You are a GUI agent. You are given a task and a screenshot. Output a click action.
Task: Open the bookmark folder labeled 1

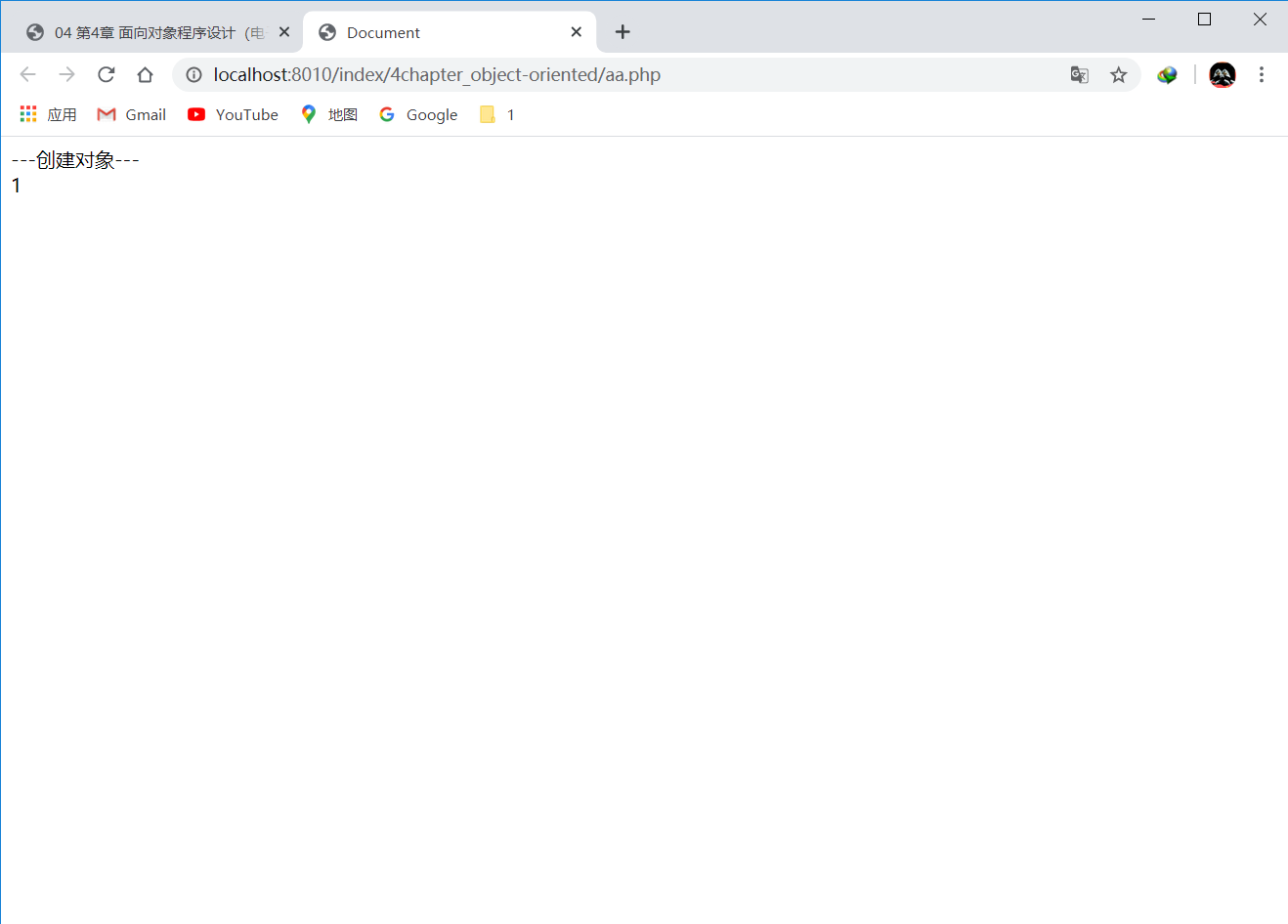[x=496, y=114]
